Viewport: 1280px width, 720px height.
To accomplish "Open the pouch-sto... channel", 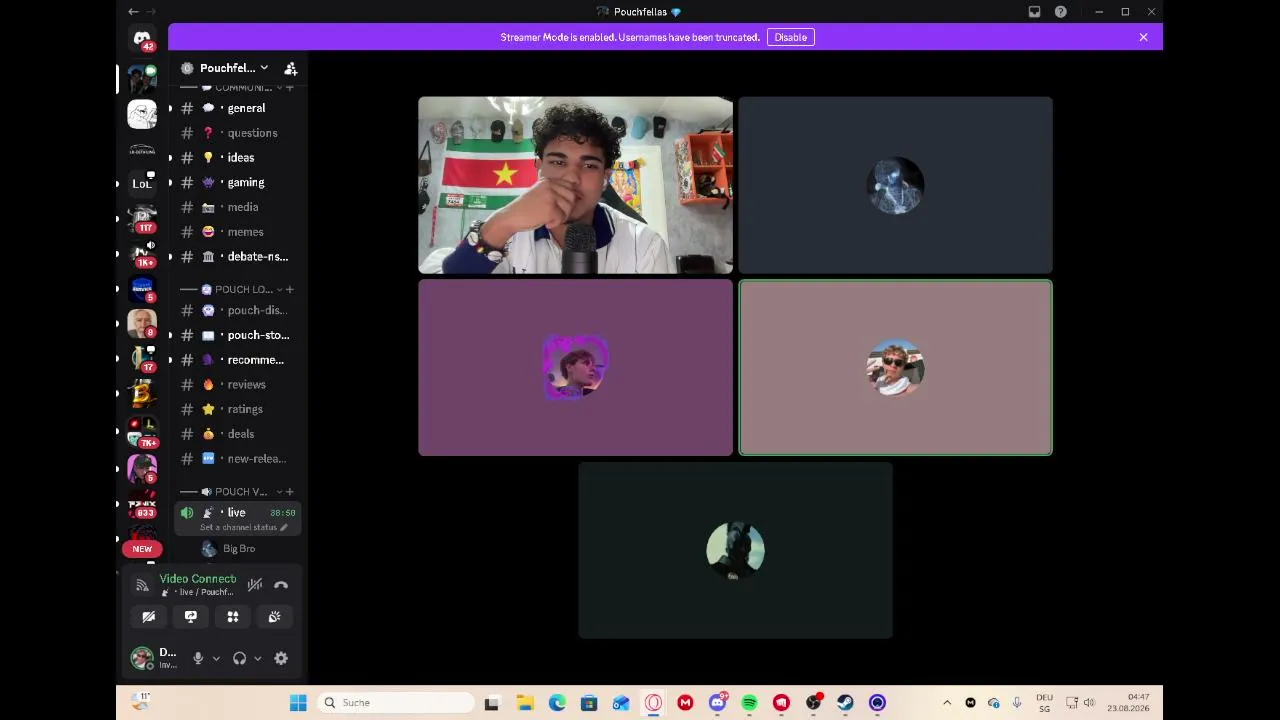I will pyautogui.click(x=236, y=335).
